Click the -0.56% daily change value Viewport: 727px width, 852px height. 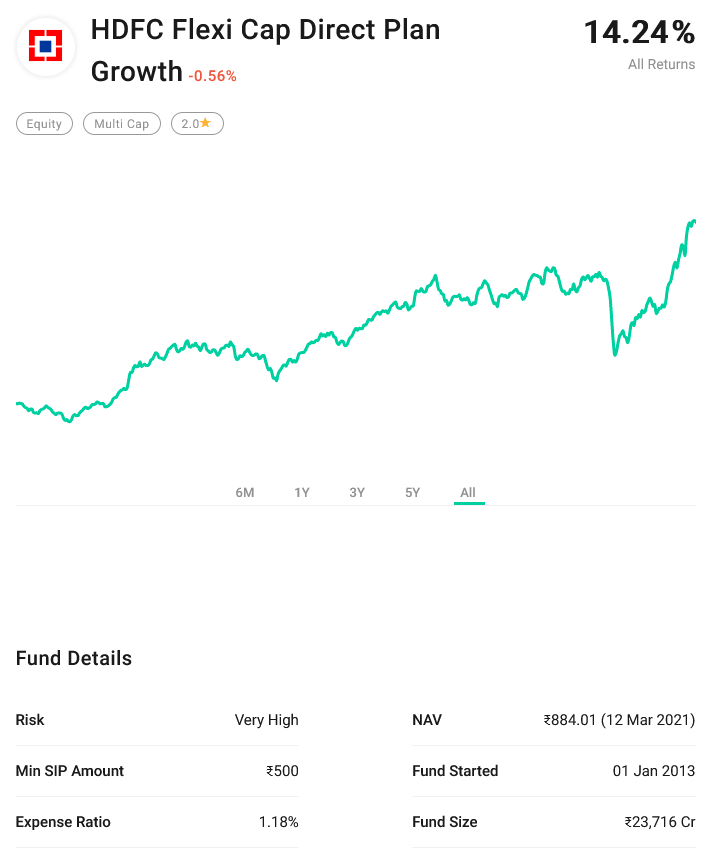(x=212, y=76)
